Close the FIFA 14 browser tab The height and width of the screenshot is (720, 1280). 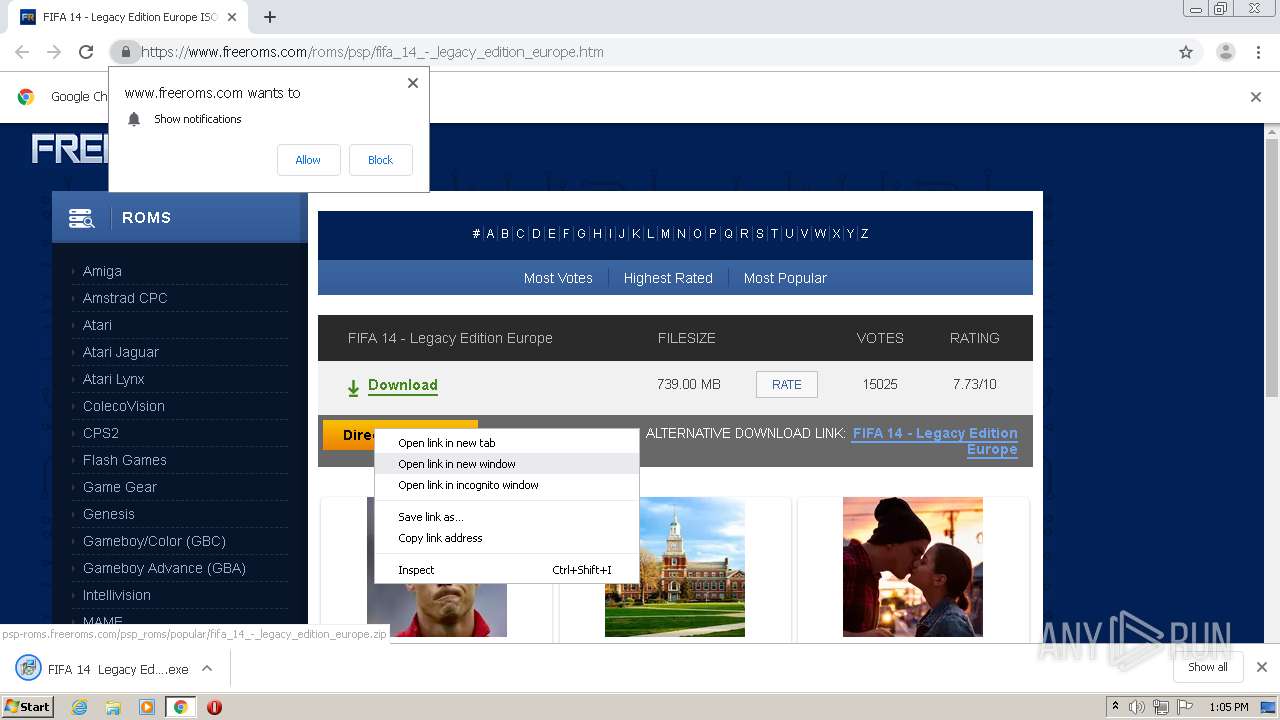pyautogui.click(x=232, y=17)
